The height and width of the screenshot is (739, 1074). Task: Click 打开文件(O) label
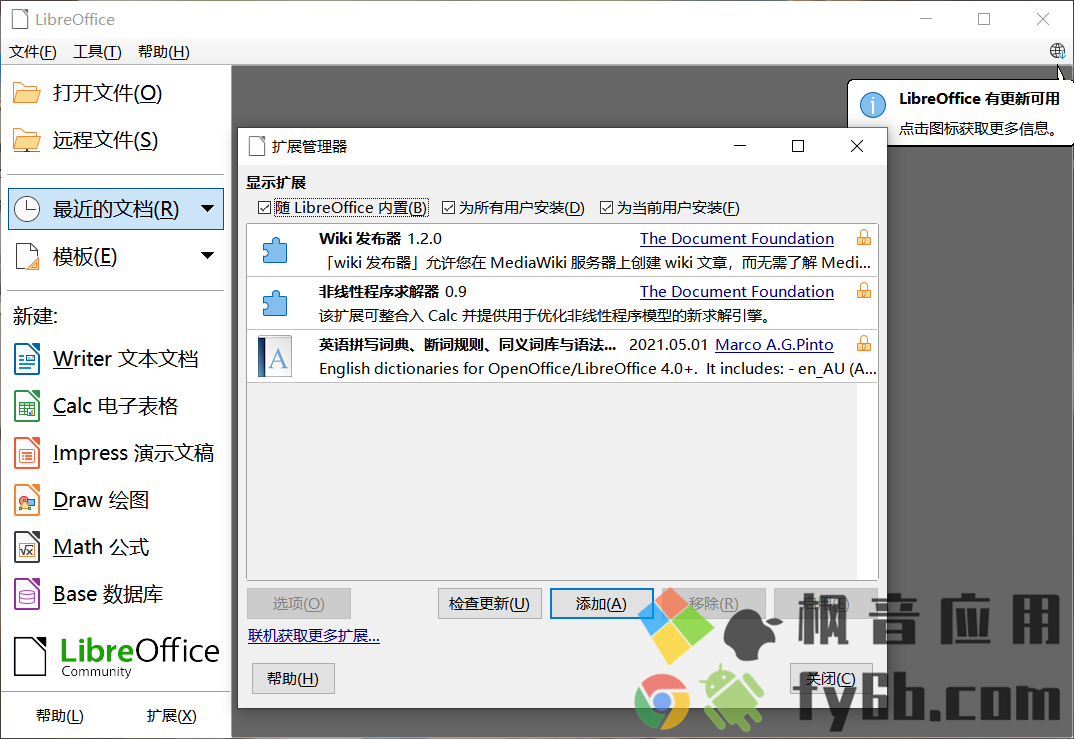(108, 93)
